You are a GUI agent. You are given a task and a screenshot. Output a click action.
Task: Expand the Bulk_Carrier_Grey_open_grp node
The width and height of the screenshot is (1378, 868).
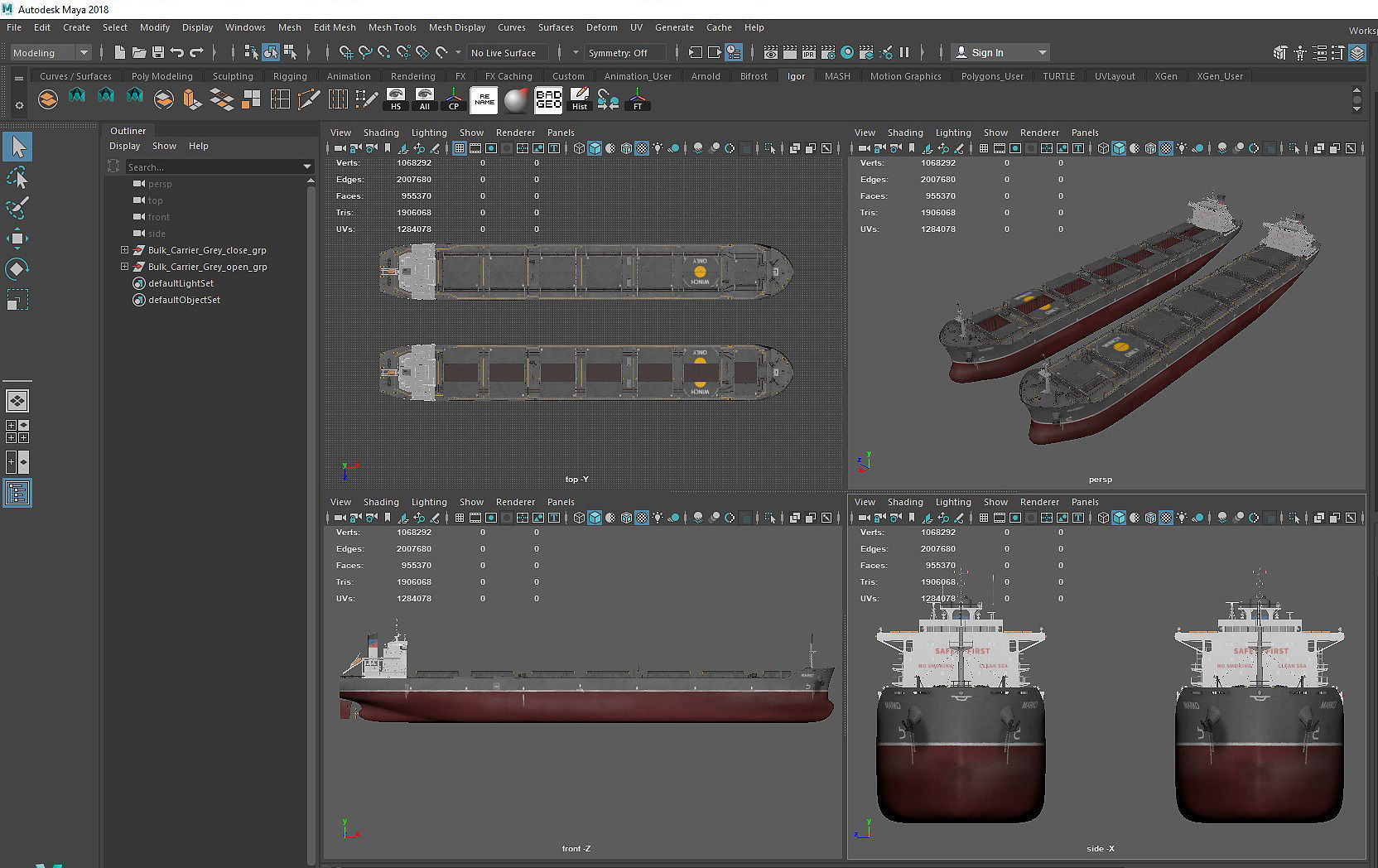124,267
